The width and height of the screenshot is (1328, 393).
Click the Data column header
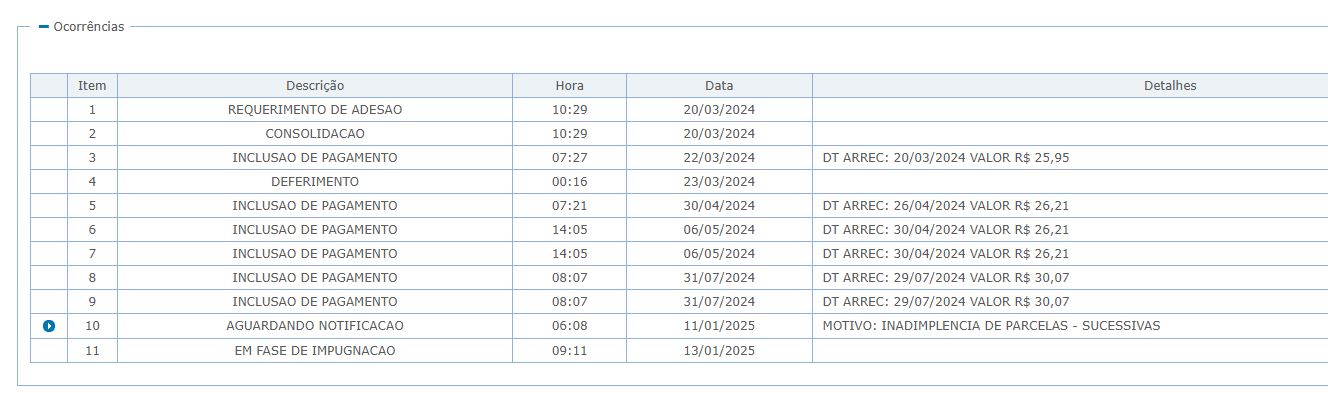(719, 86)
